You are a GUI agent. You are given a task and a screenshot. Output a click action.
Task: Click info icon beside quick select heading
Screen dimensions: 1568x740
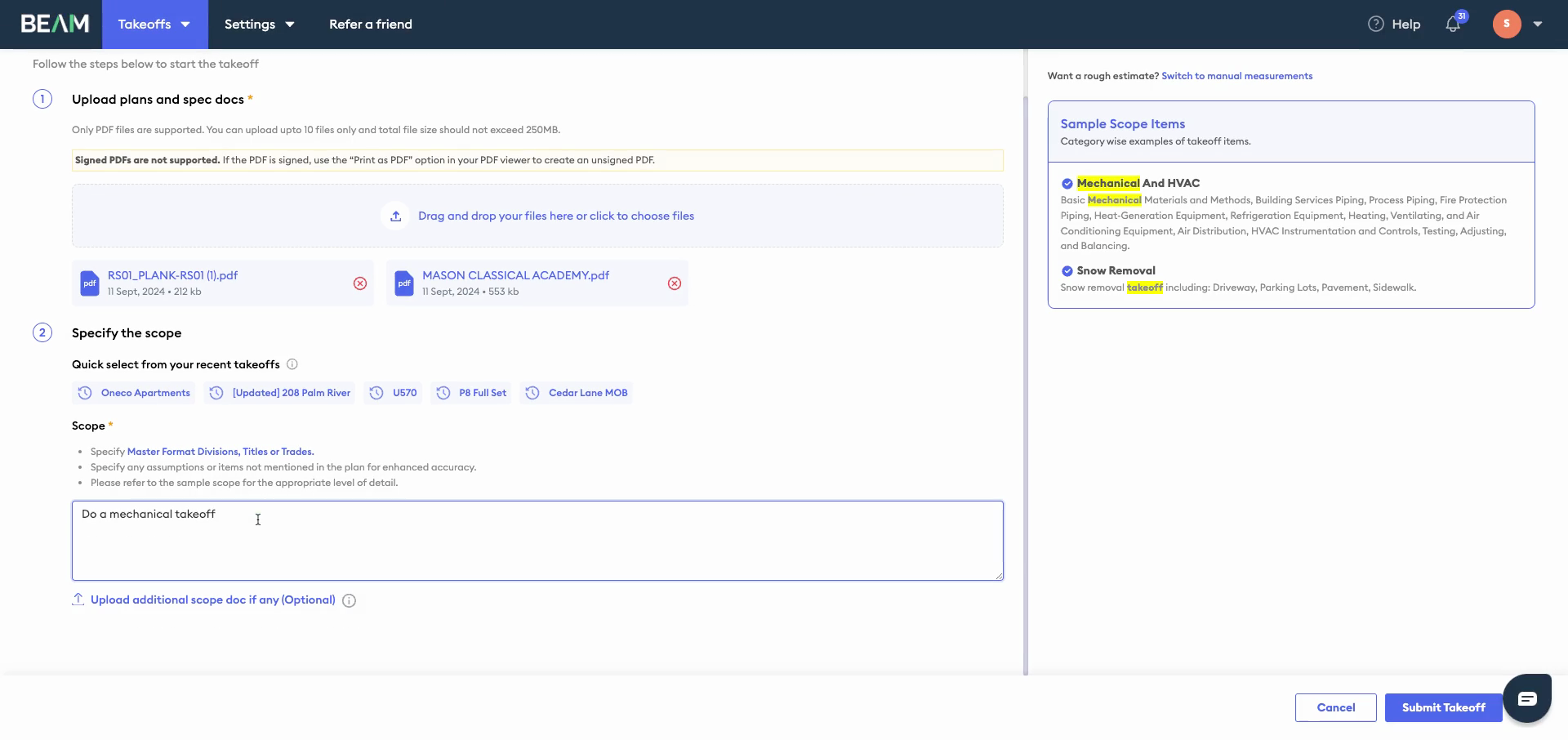(x=292, y=364)
